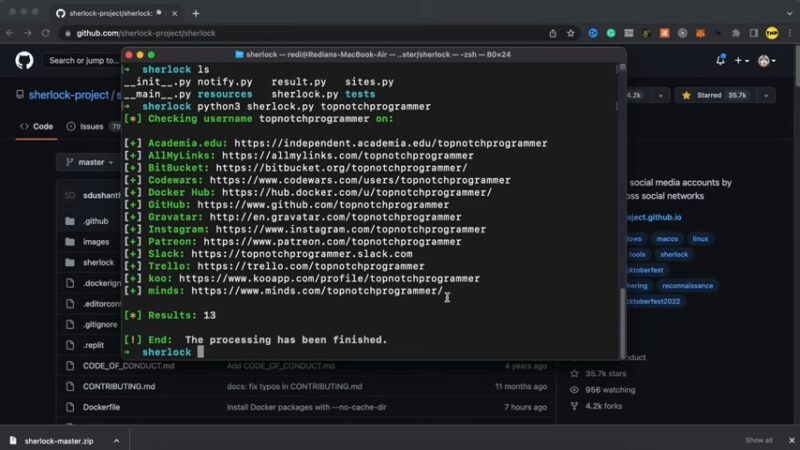Open the images folder
Image resolution: width=800 pixels, height=450 pixels.
point(96,242)
